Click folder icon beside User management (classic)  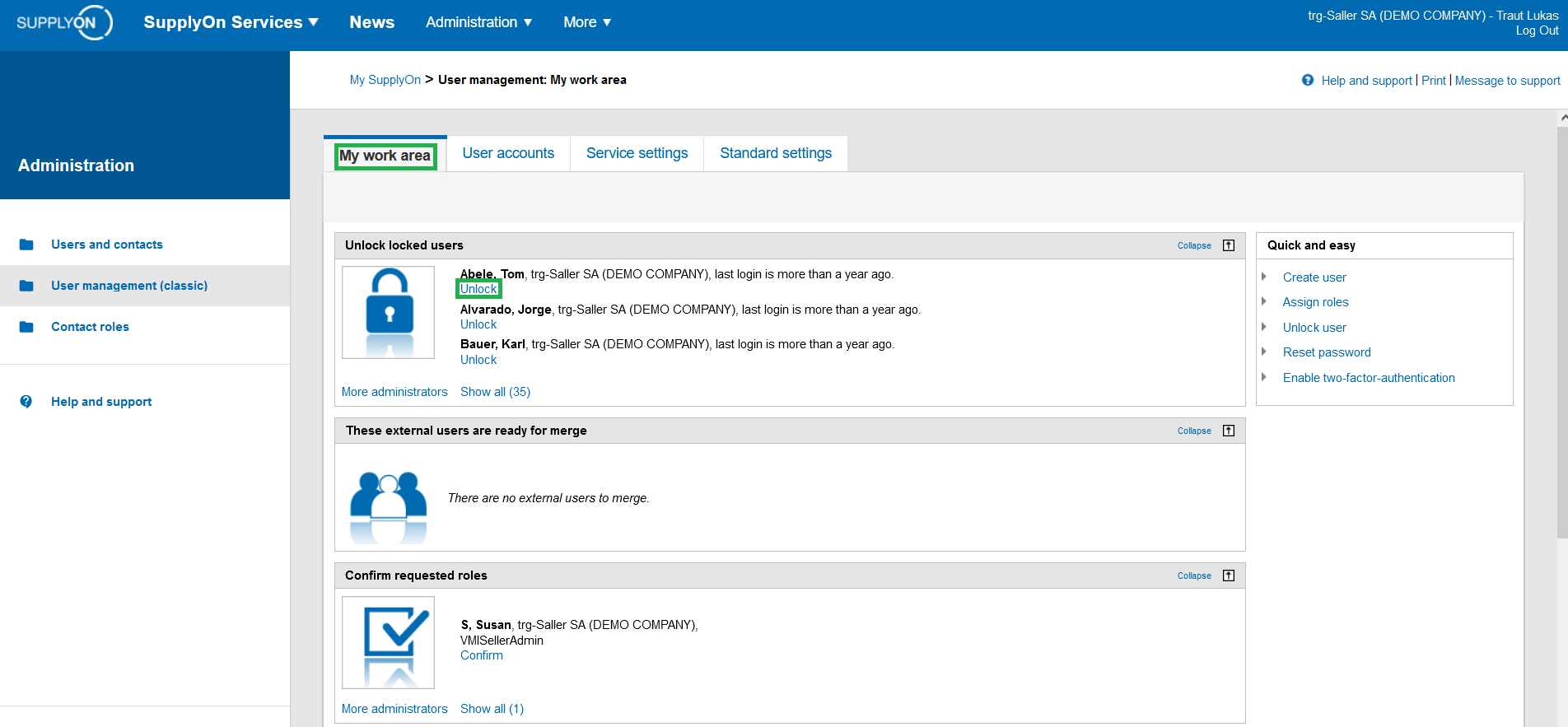click(x=26, y=286)
